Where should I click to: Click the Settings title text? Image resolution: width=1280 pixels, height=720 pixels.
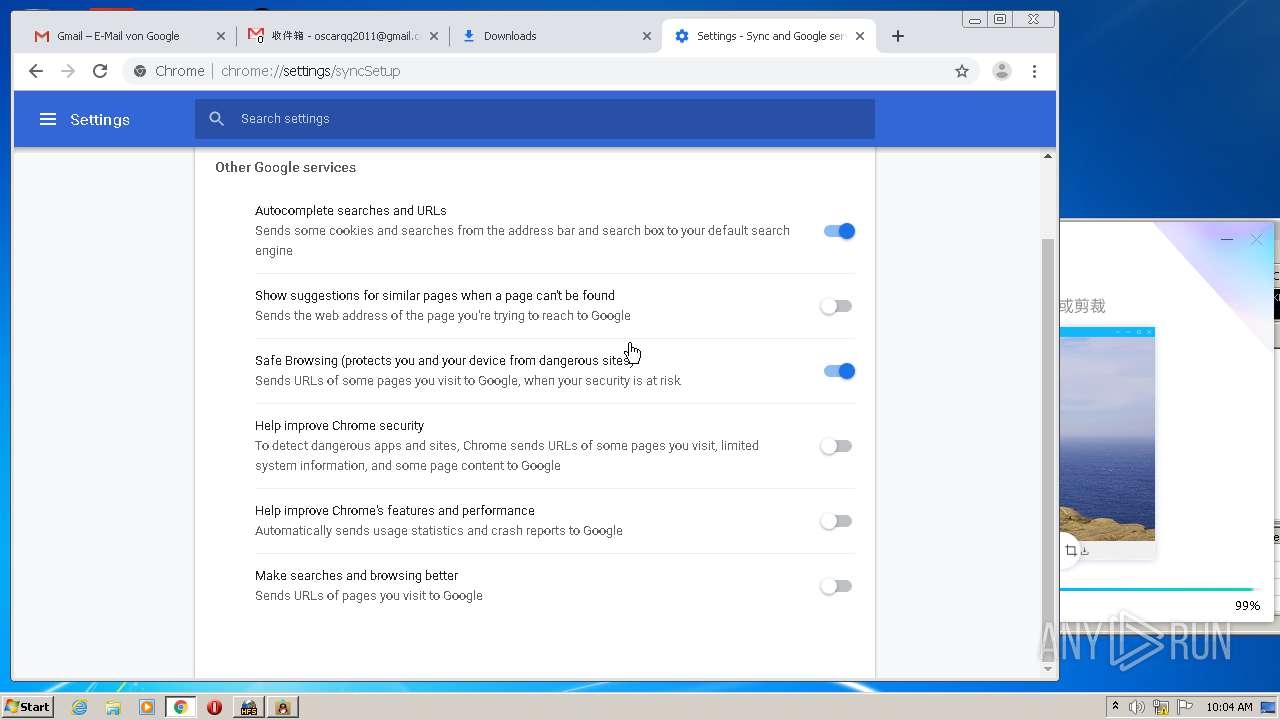point(100,119)
